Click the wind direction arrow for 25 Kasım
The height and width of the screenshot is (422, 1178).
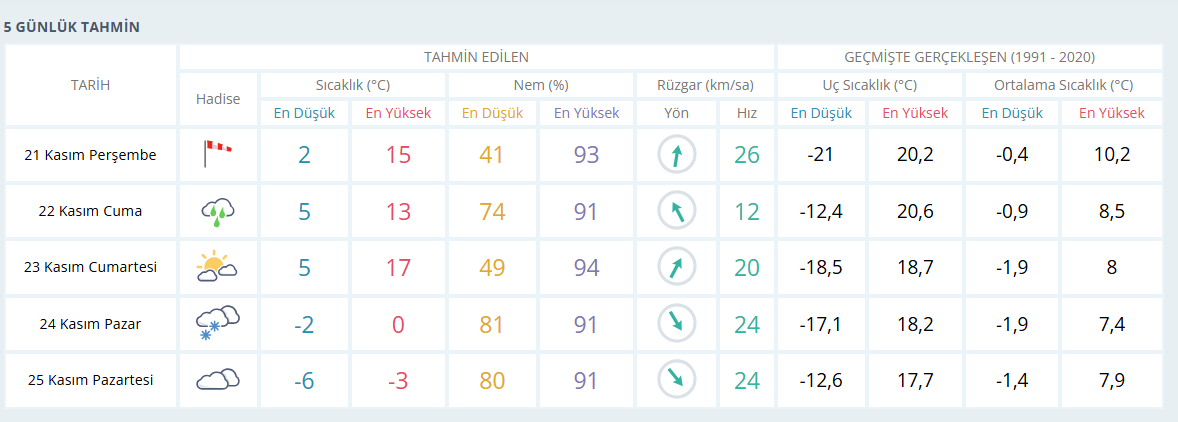coord(676,380)
